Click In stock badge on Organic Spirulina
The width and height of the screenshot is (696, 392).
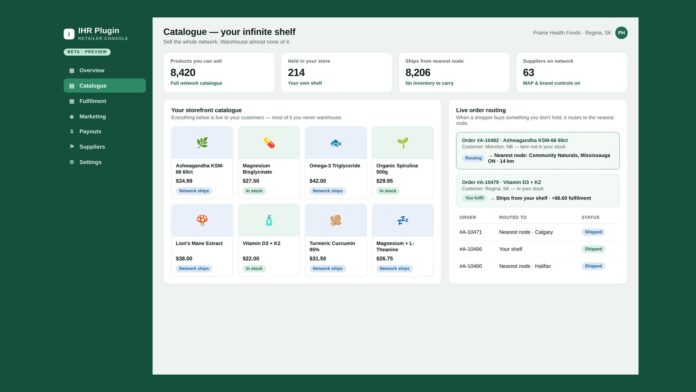coord(388,191)
